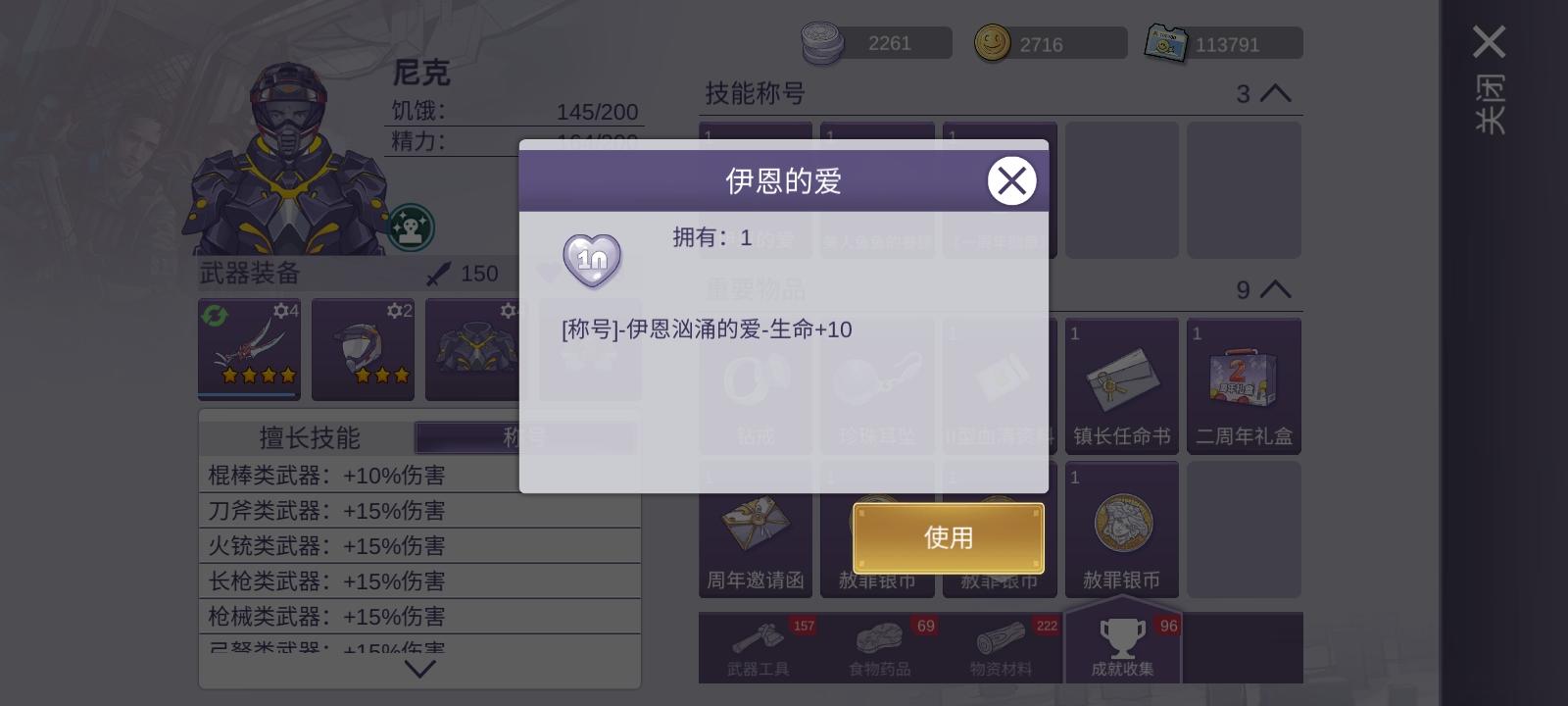This screenshot has width=1568, height=706.
Task: Collapse the 重要物品 section with count 9
Action: pos(1275,289)
